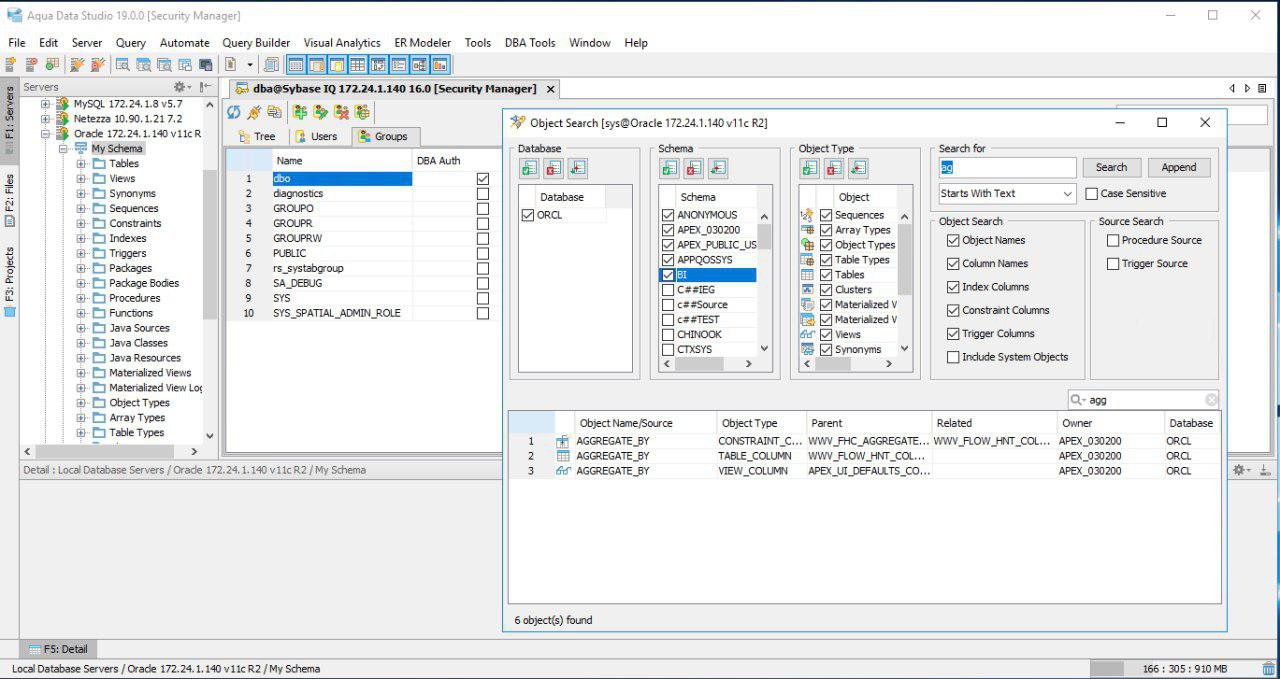
Task: Click the grid table icon in main toolbar
Action: tap(357, 65)
